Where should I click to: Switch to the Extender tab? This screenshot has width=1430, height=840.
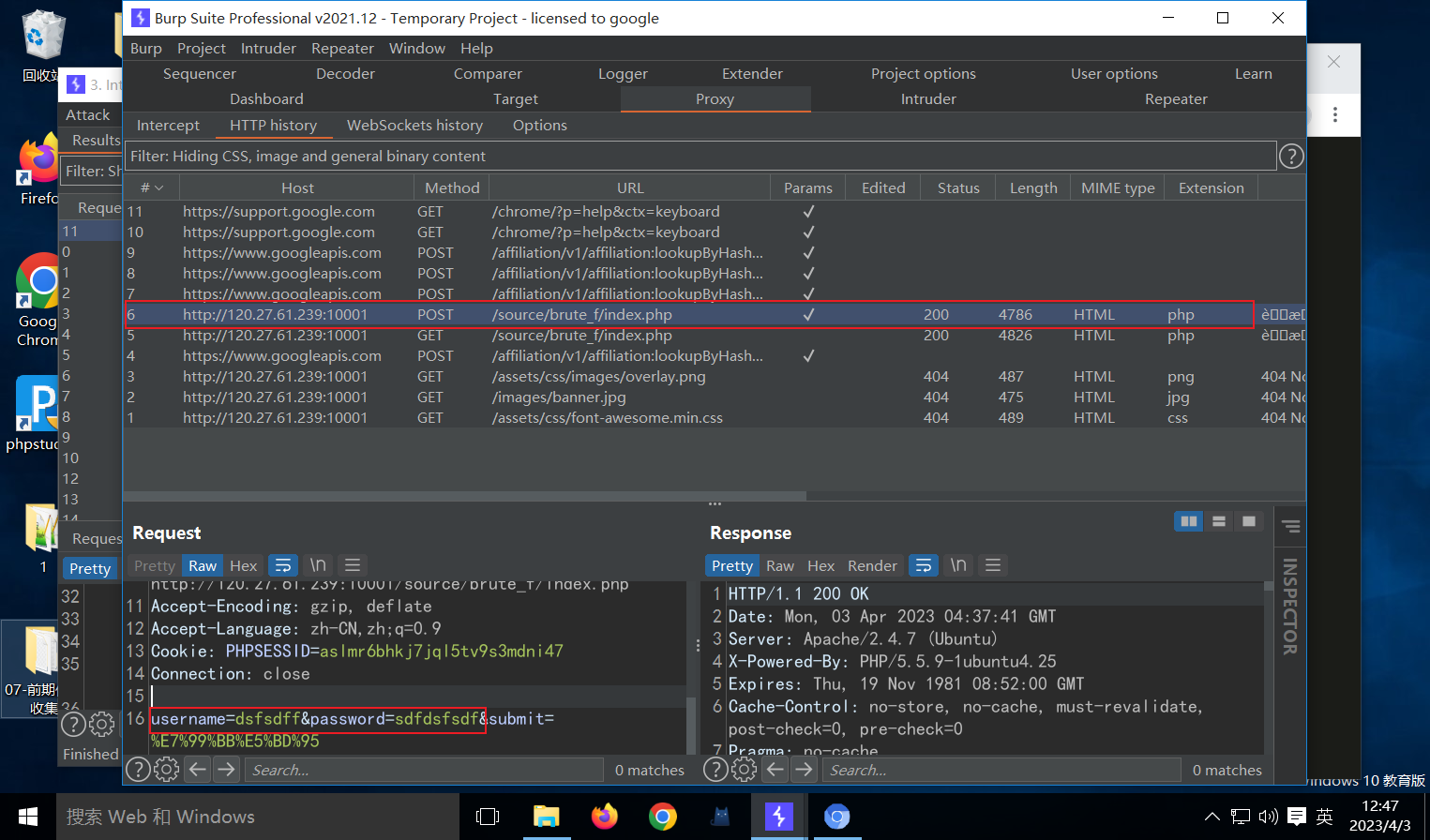click(752, 74)
